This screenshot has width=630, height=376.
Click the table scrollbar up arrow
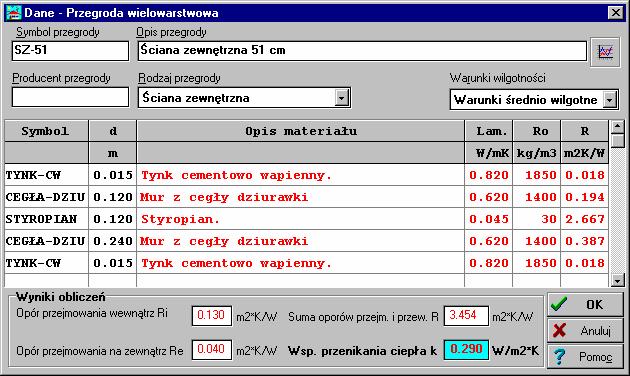click(617, 127)
